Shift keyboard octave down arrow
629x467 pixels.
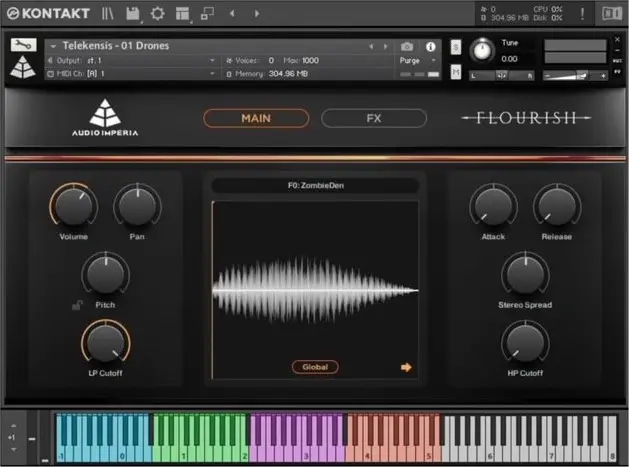click(13, 450)
